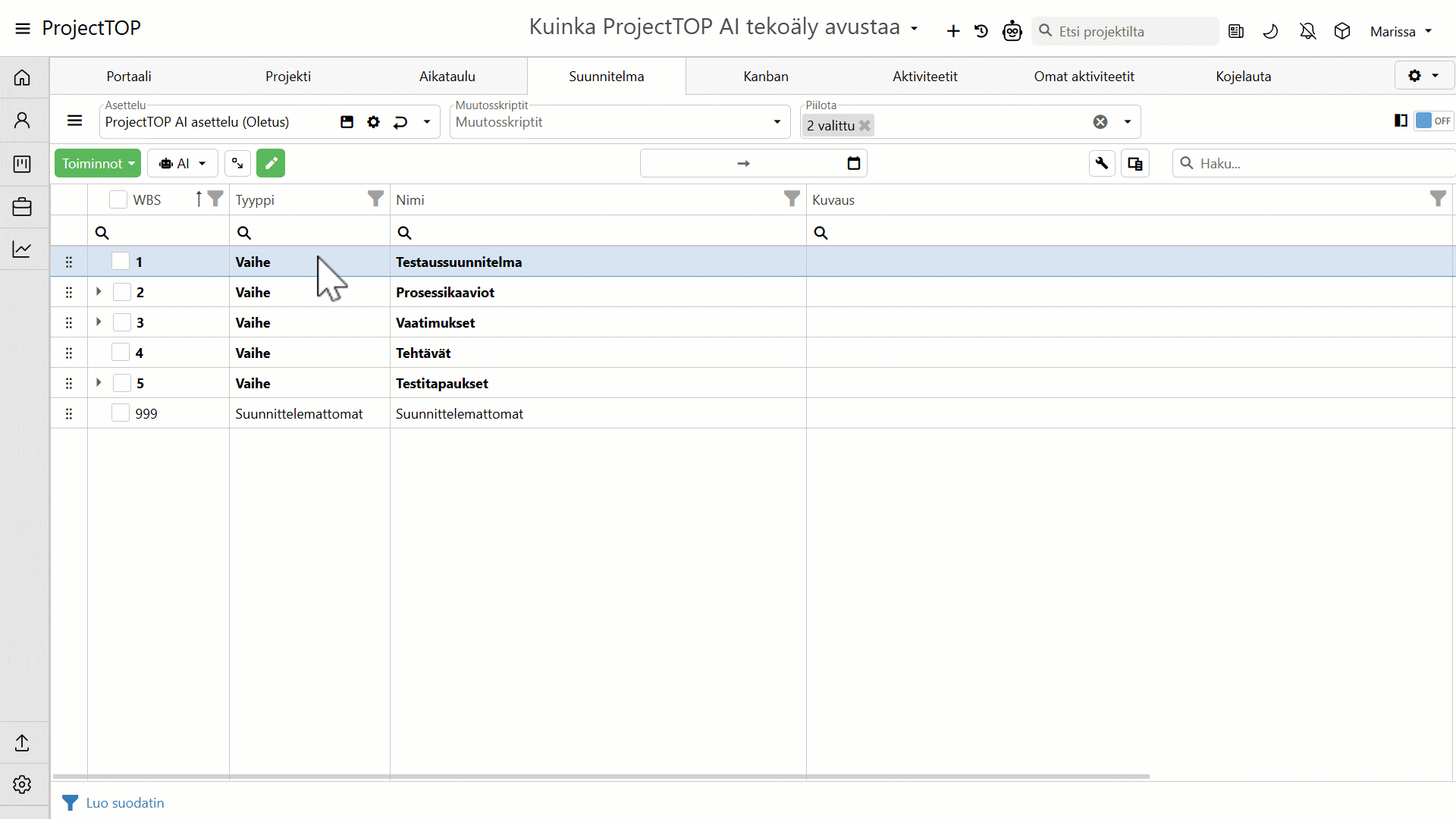The height and width of the screenshot is (819, 1456).
Task: Switch to the Kanban tab
Action: coord(765,77)
